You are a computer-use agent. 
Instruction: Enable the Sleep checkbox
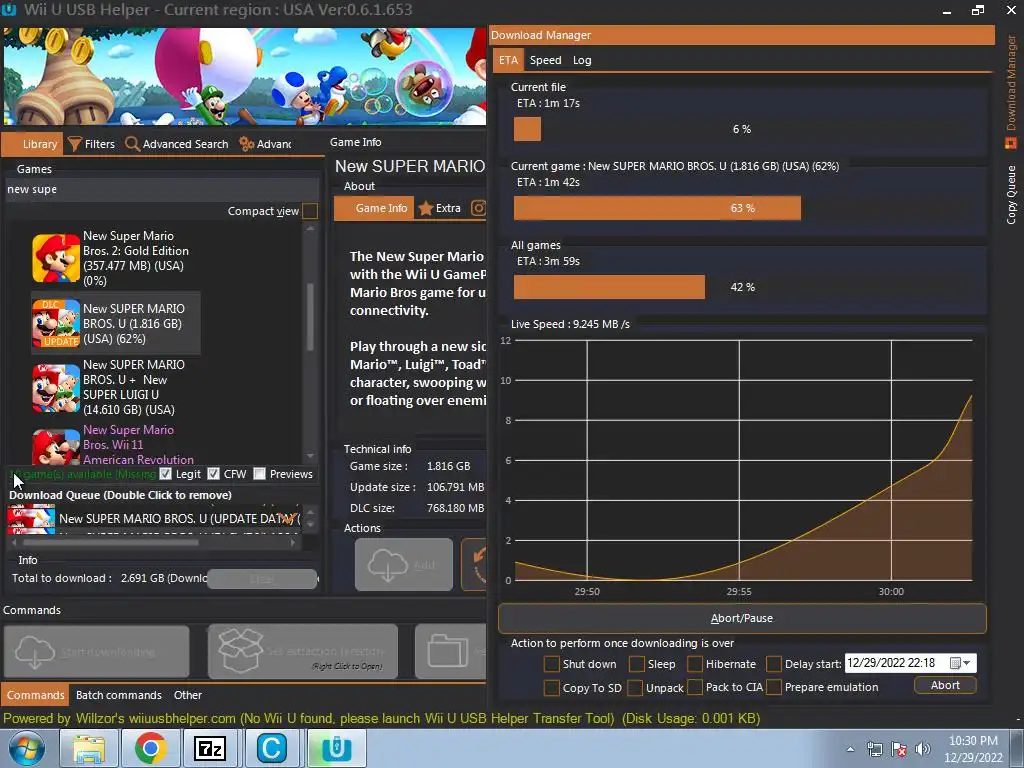tap(636, 664)
